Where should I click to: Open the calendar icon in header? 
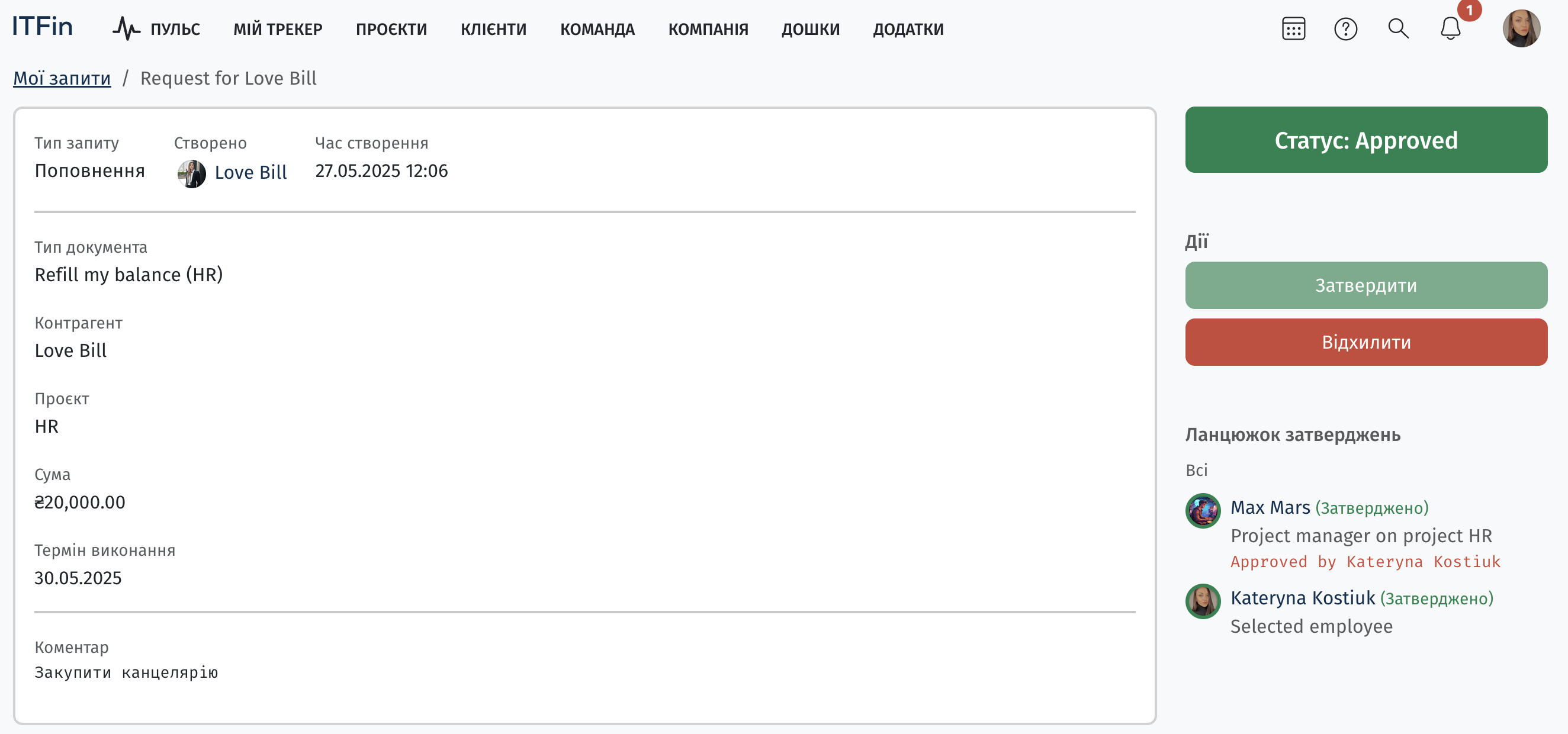point(1293,28)
